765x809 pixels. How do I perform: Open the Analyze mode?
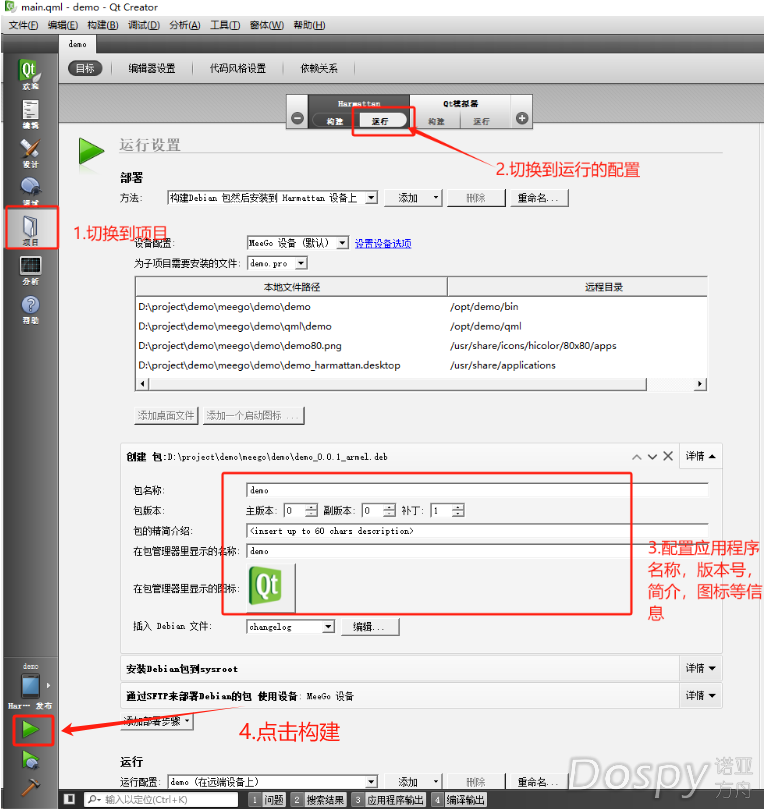[x=30, y=270]
